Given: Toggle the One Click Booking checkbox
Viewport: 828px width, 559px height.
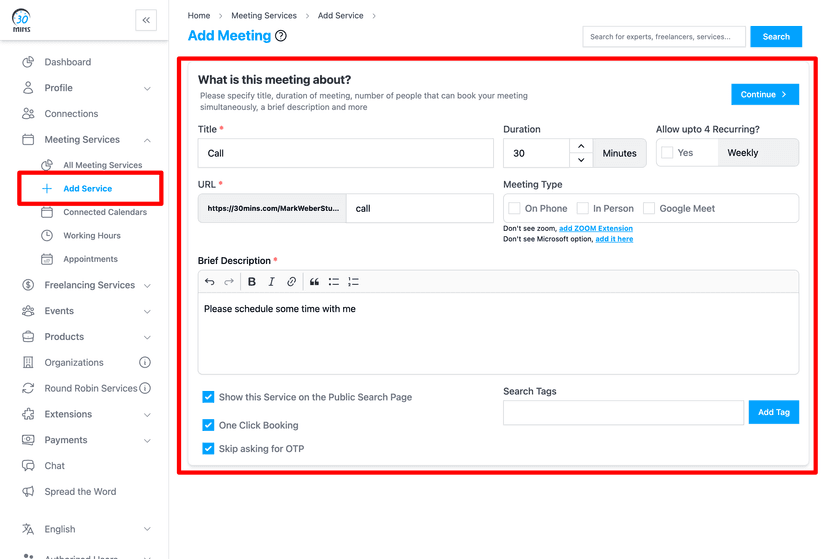Looking at the screenshot, I should pyautogui.click(x=208, y=425).
